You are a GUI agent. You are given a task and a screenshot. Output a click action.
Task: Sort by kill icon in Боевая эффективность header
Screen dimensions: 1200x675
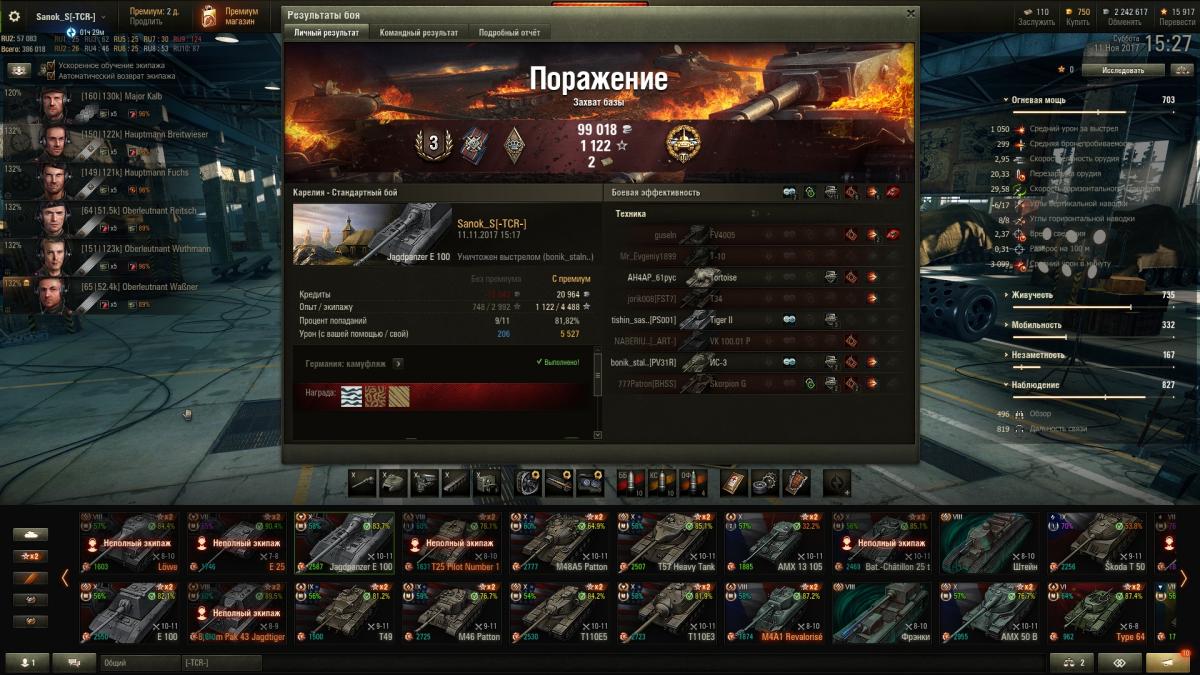pyautogui.click(x=893, y=192)
